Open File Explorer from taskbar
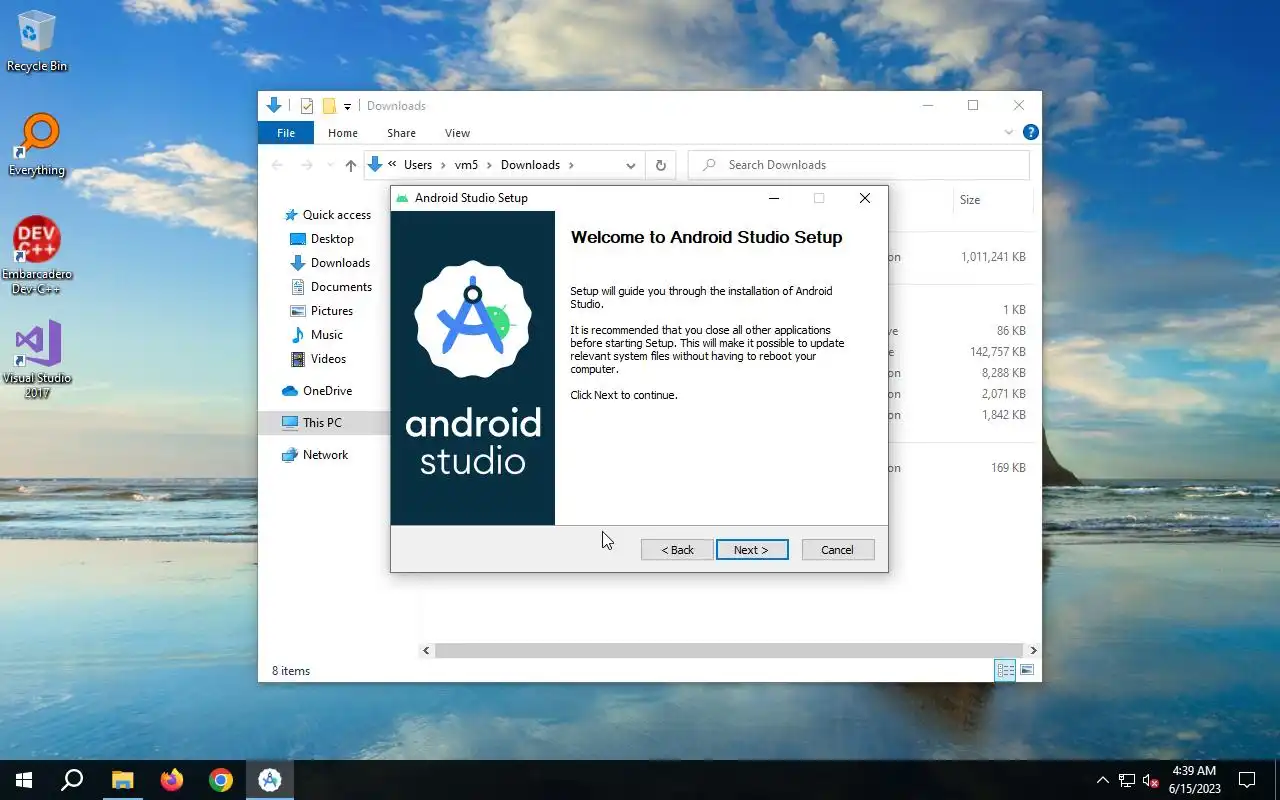The width and height of the screenshot is (1280, 800). click(x=122, y=780)
